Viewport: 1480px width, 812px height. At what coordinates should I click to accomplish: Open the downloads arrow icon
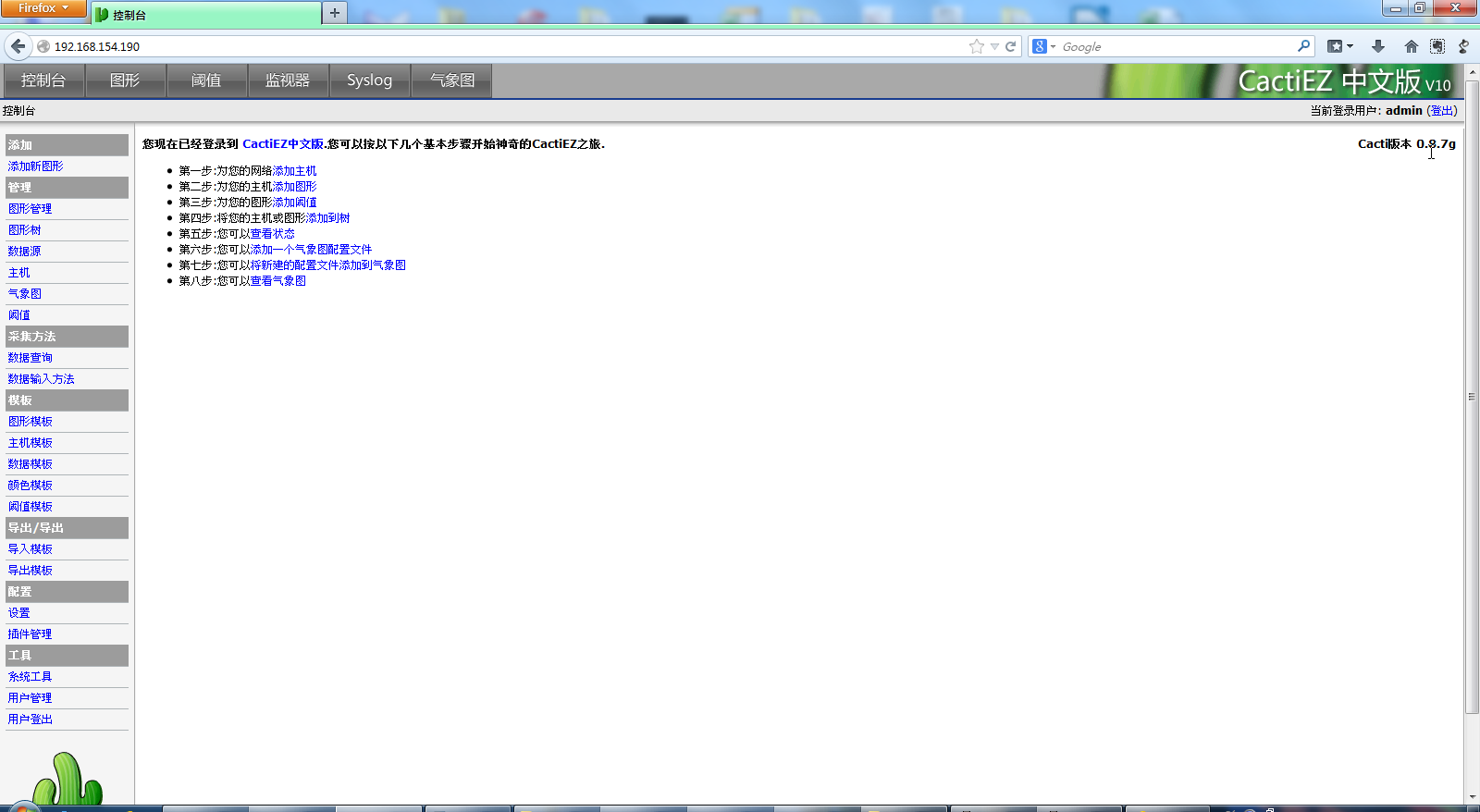point(1378,46)
